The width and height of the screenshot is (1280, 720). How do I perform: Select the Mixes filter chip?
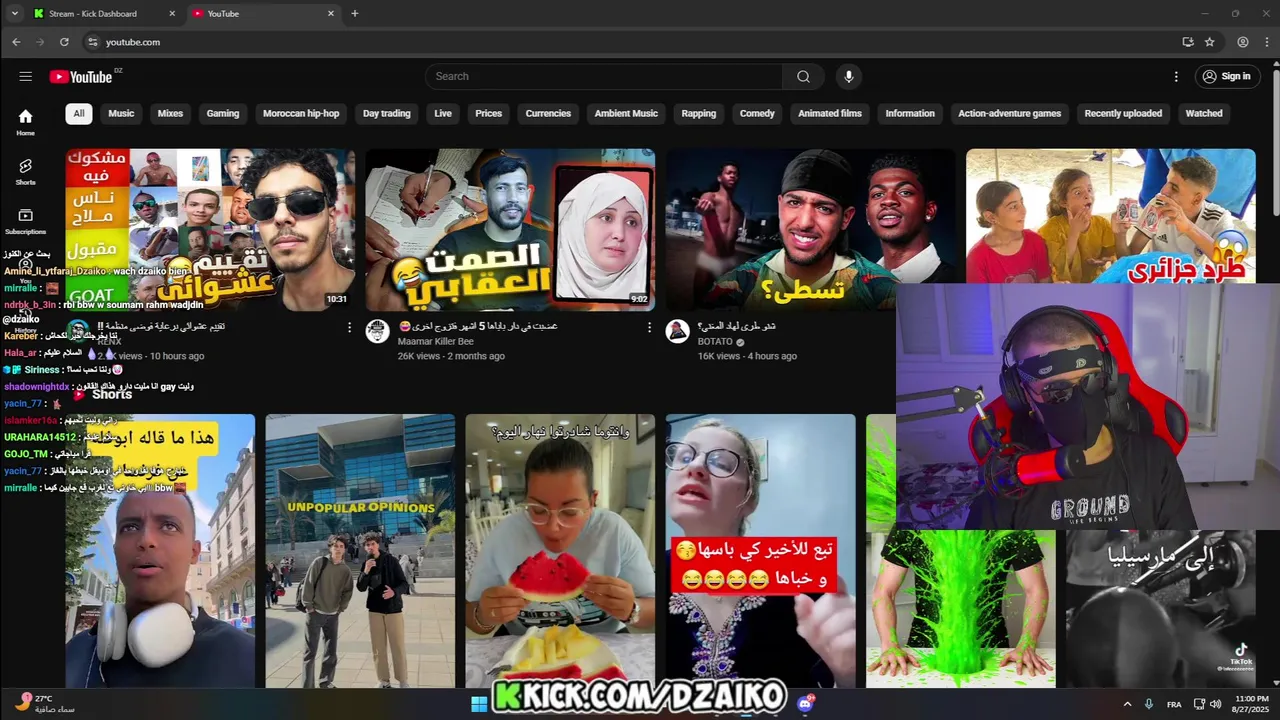click(170, 113)
